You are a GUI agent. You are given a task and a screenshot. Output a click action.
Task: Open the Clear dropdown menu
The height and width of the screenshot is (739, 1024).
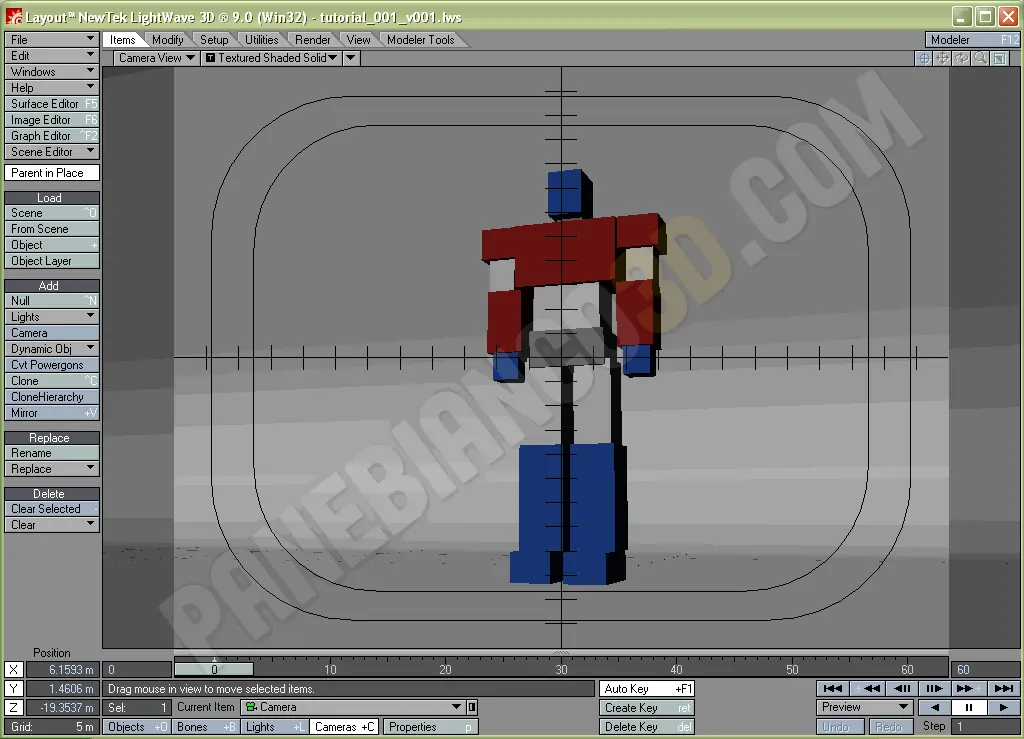(52, 525)
